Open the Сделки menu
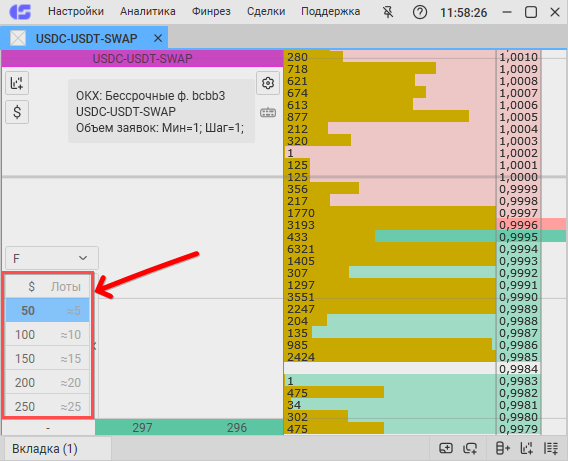This screenshot has height=461, width=568. [x=266, y=11]
